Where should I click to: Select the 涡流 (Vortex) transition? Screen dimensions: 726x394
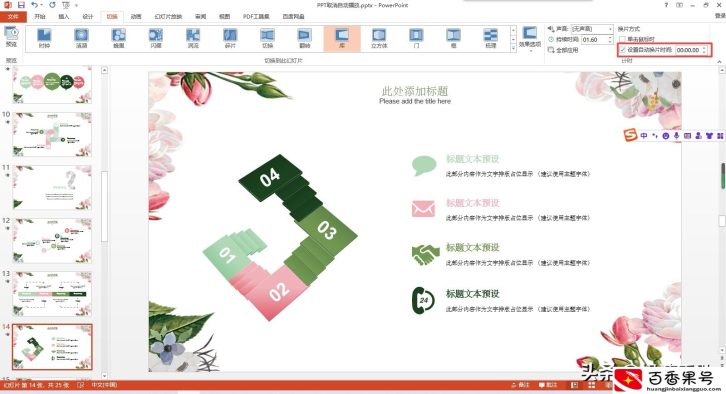tap(193, 38)
